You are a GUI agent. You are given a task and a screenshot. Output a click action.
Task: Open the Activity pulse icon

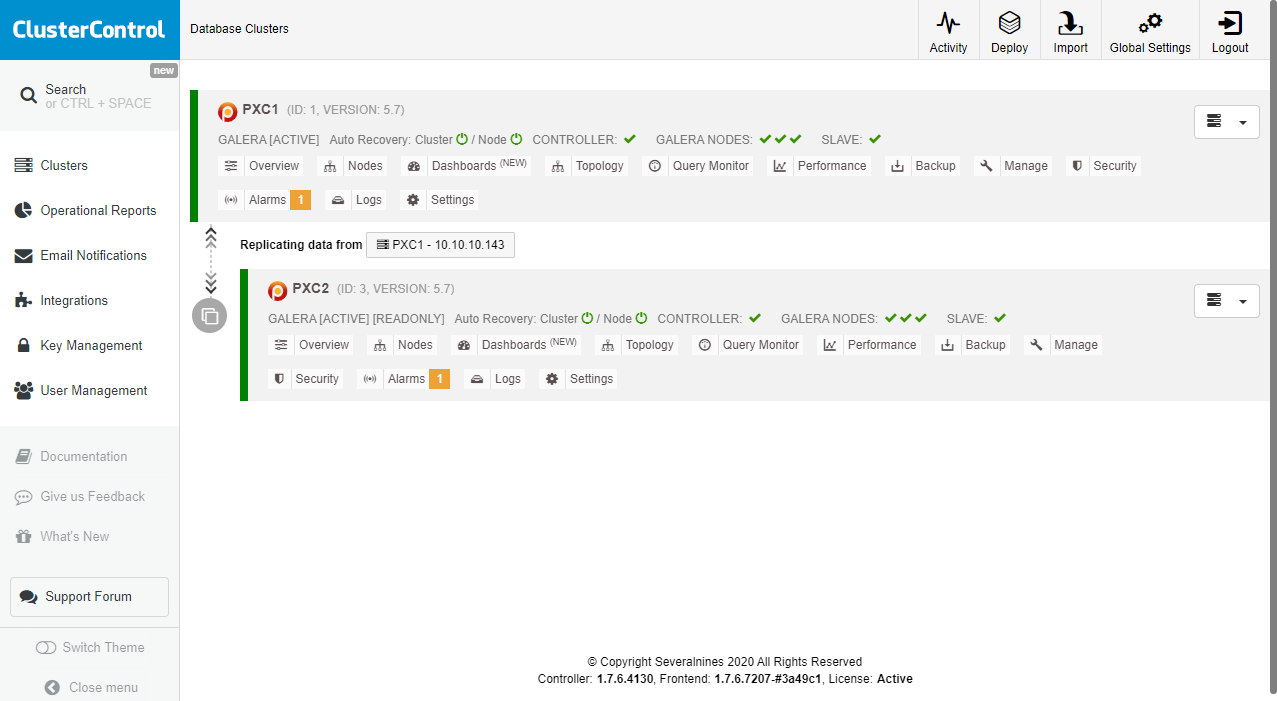click(x=948, y=23)
